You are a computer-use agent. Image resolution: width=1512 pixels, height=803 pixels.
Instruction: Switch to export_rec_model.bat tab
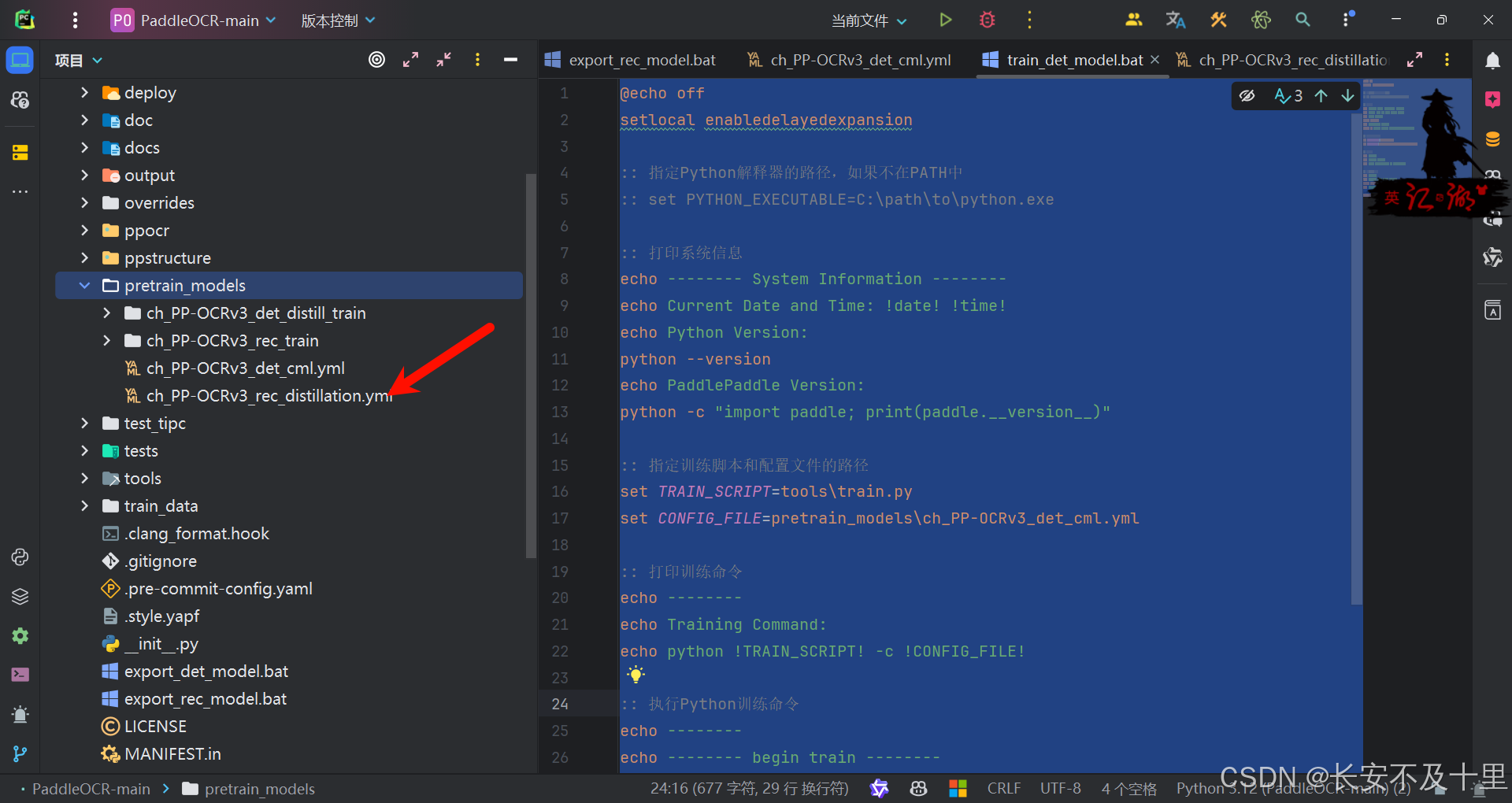pyautogui.click(x=630, y=60)
